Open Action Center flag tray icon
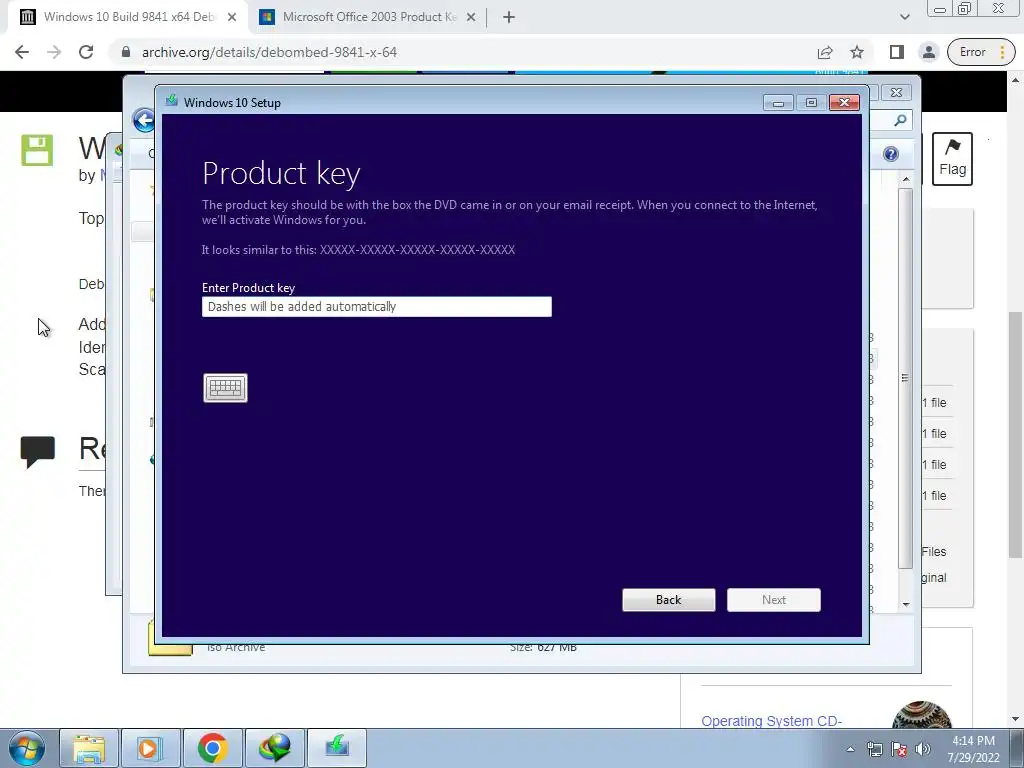The image size is (1024, 768). point(899,749)
